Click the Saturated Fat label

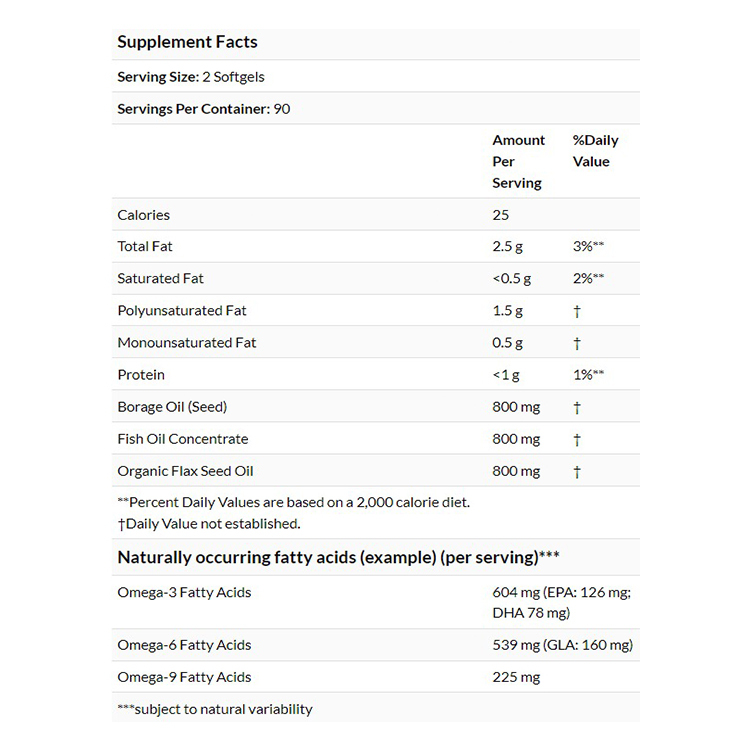tap(160, 279)
